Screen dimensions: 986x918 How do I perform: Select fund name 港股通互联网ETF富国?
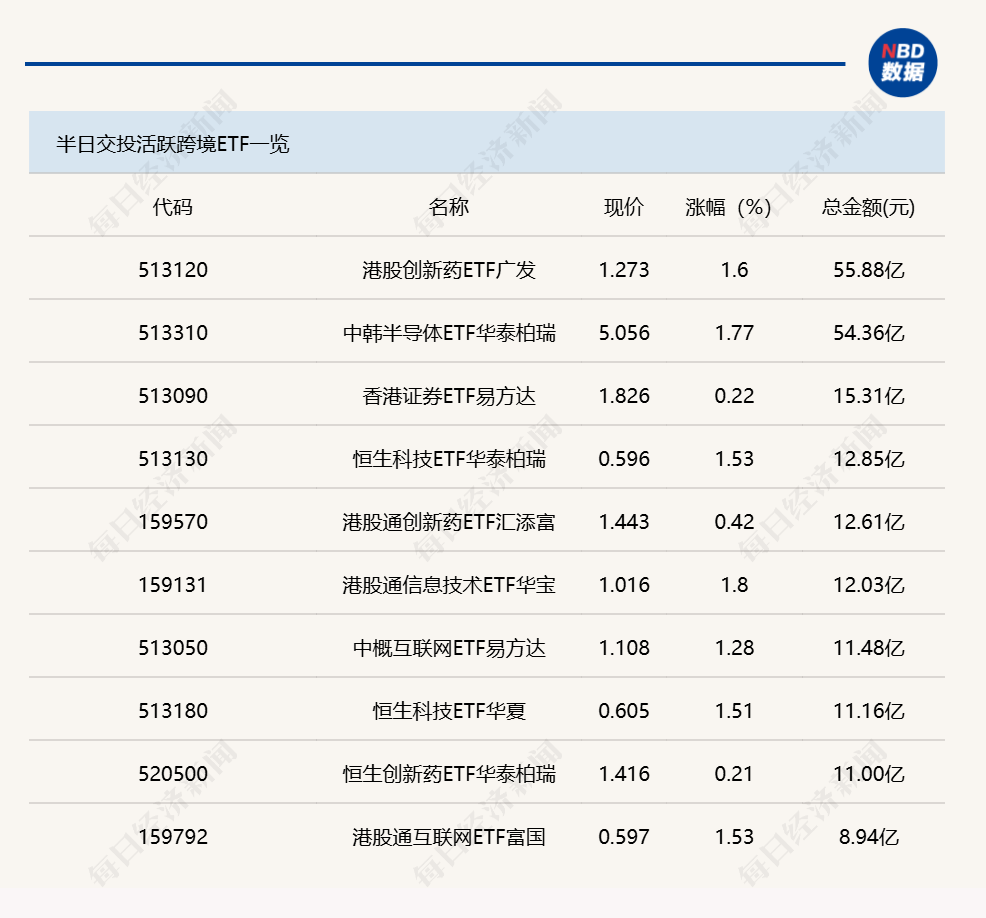pyautogui.click(x=449, y=836)
